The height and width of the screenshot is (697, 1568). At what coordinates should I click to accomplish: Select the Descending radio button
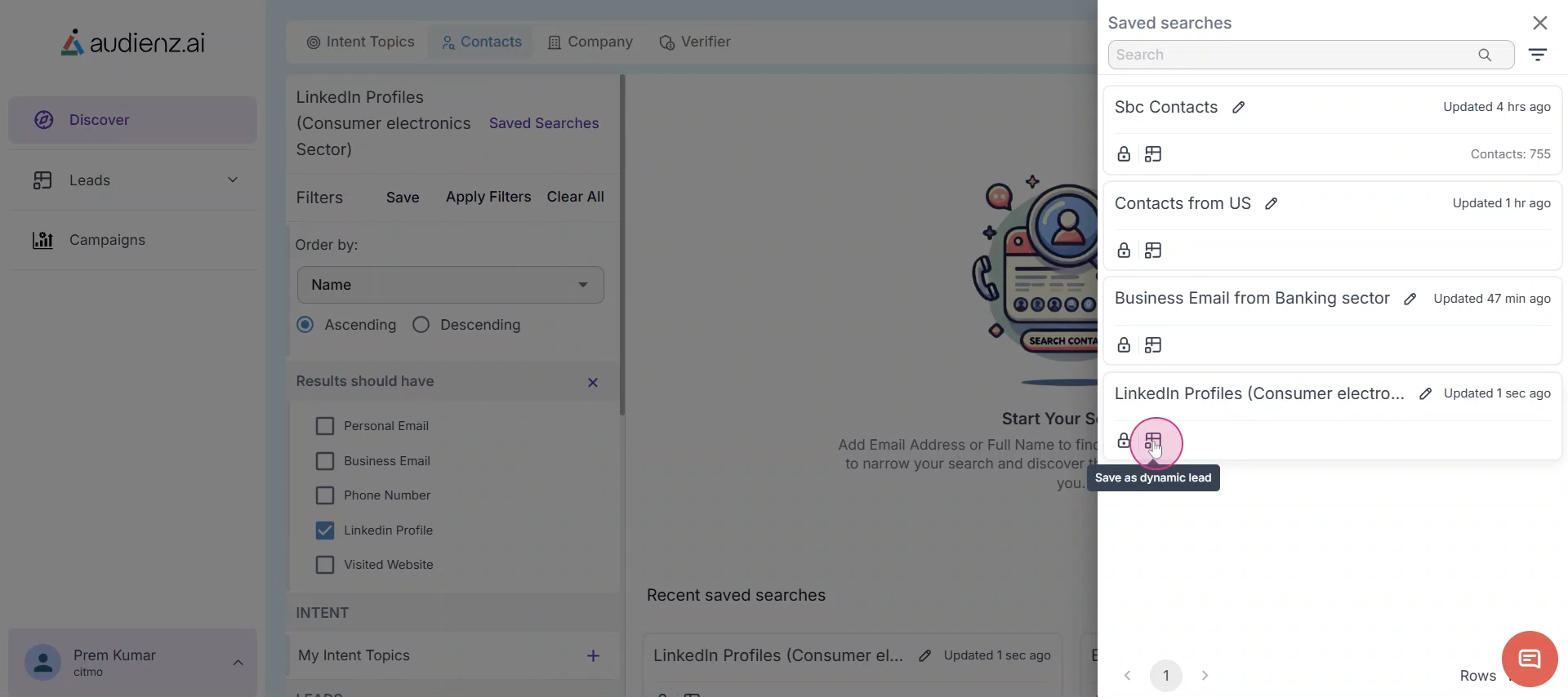[x=421, y=325]
